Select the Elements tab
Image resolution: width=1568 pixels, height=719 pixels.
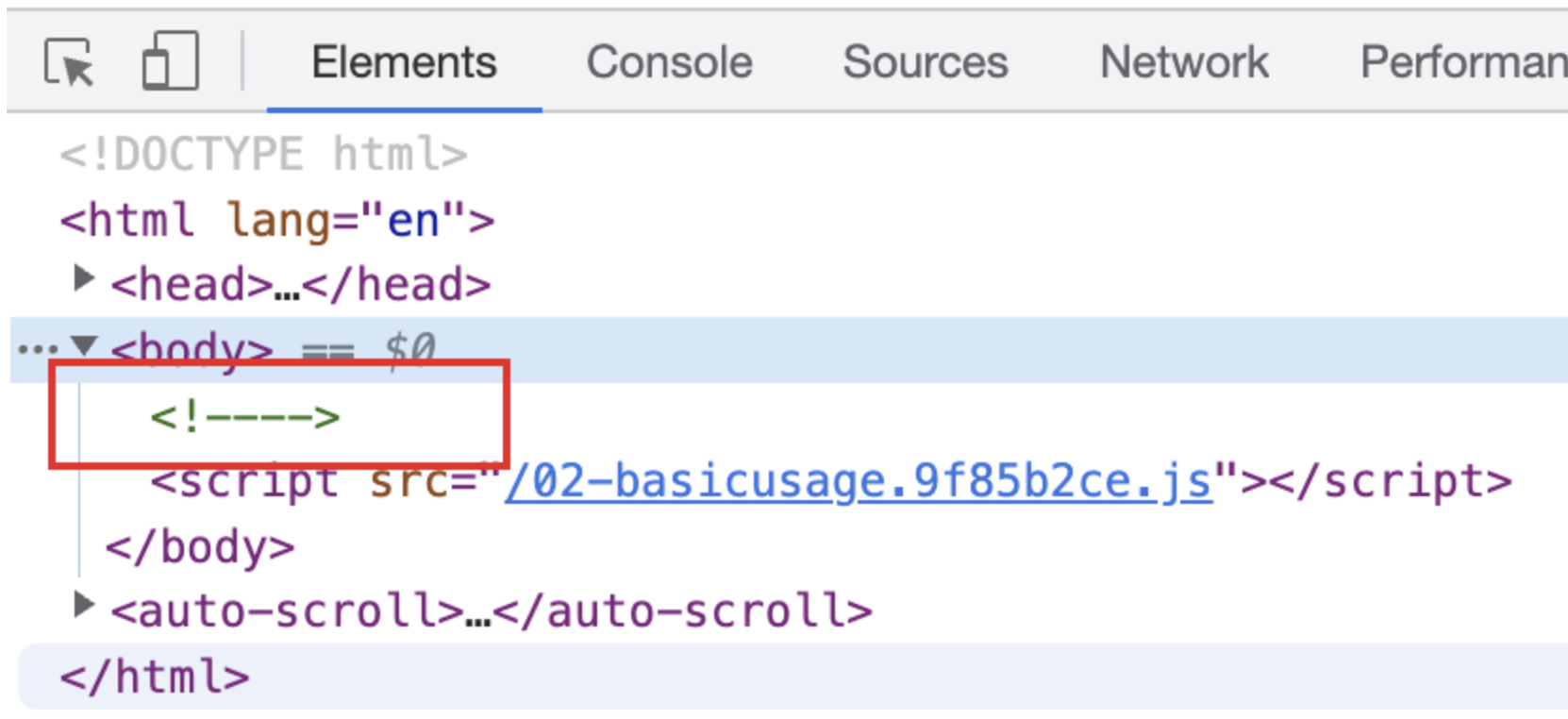[404, 62]
